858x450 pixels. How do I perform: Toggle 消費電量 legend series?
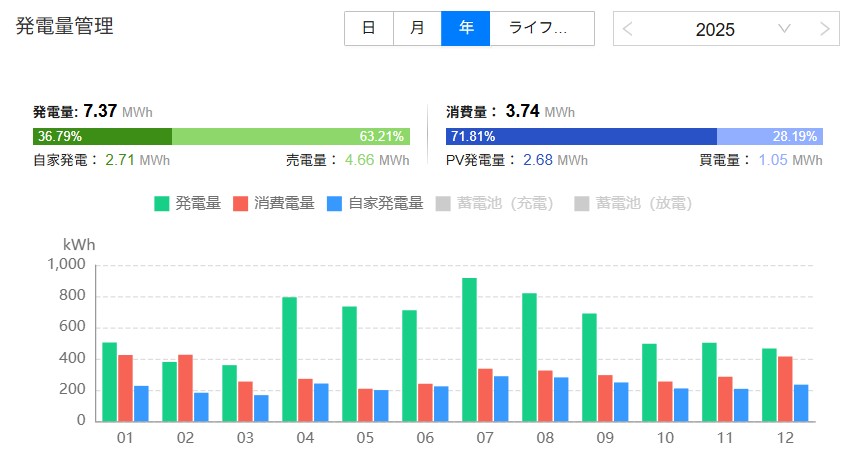point(274,203)
